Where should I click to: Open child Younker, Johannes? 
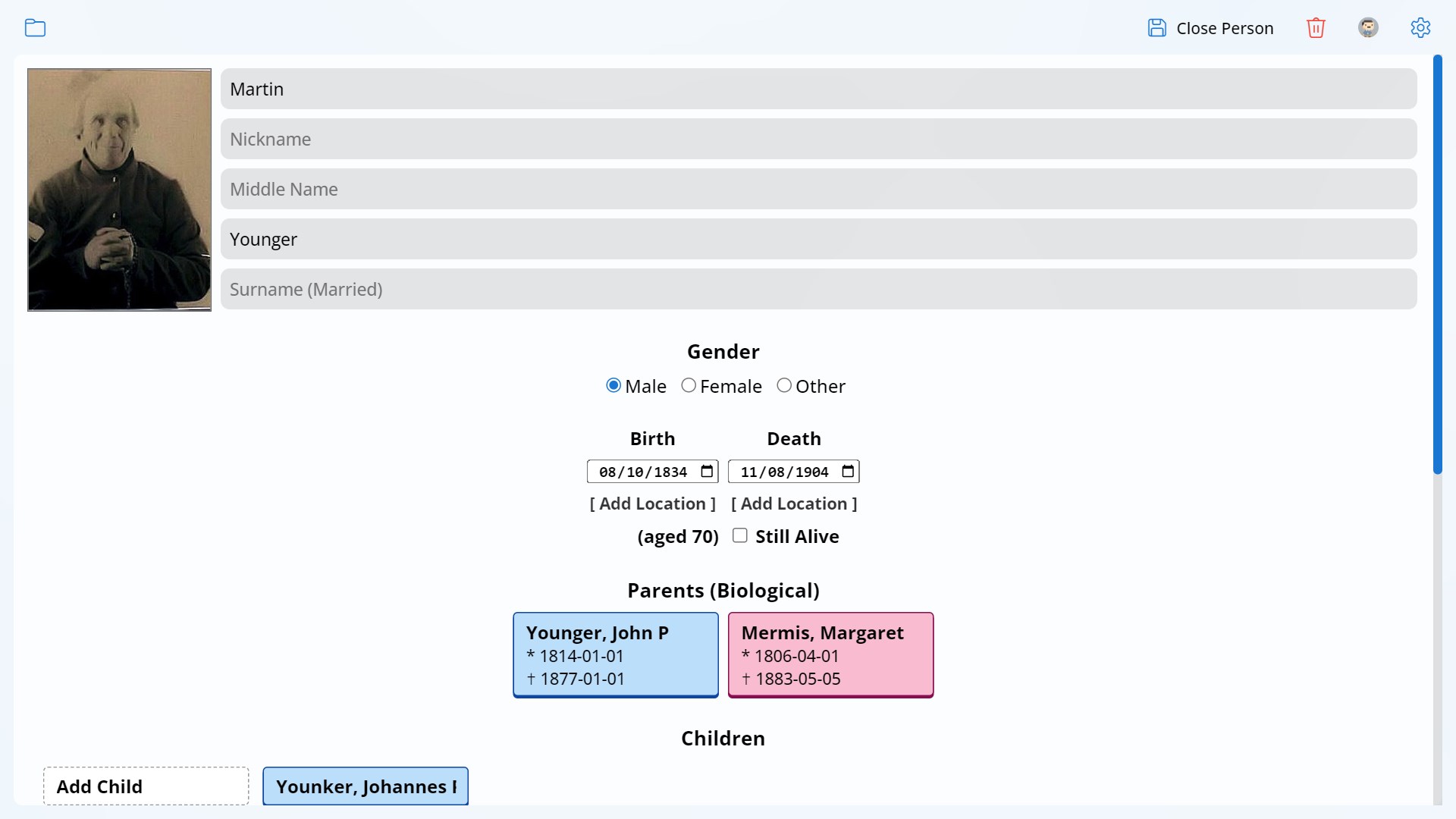click(x=365, y=786)
